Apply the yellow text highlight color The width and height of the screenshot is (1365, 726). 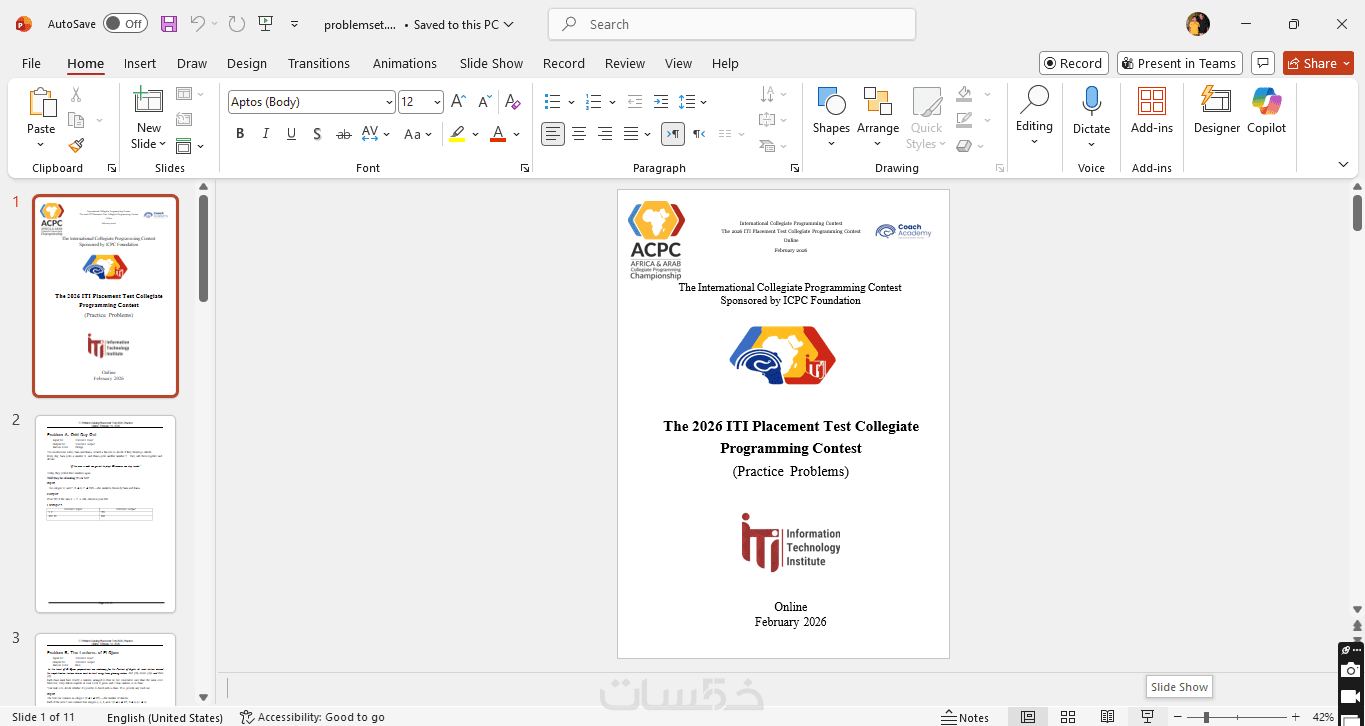[457, 134]
